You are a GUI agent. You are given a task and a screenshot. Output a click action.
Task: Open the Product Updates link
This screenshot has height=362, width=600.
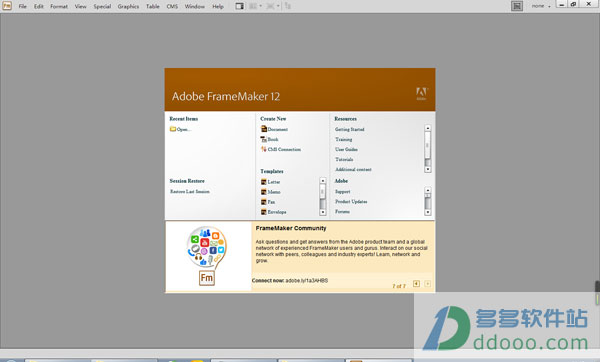tap(351, 201)
